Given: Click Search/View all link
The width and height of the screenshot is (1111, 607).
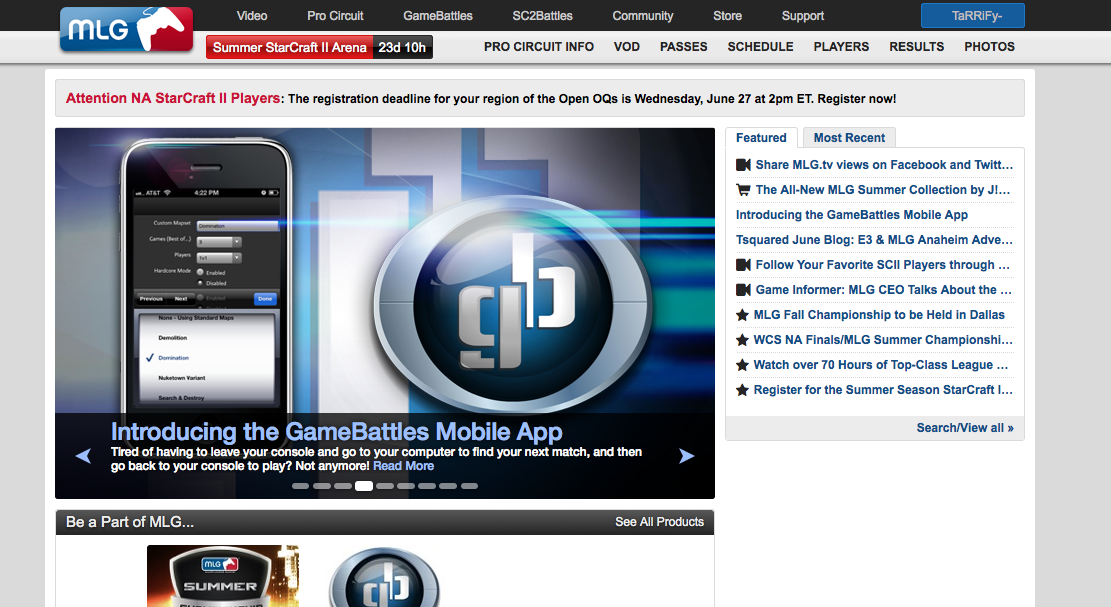Looking at the screenshot, I should pyautogui.click(x=965, y=428).
